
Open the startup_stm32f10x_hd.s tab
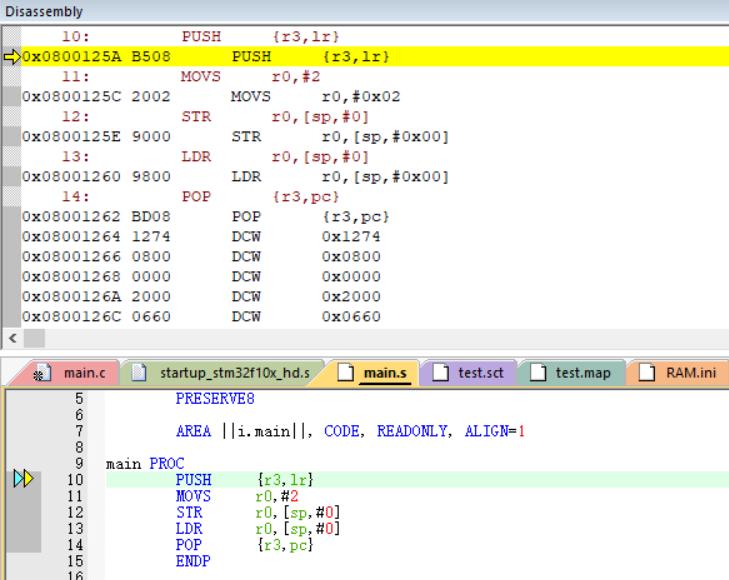[x=234, y=373]
